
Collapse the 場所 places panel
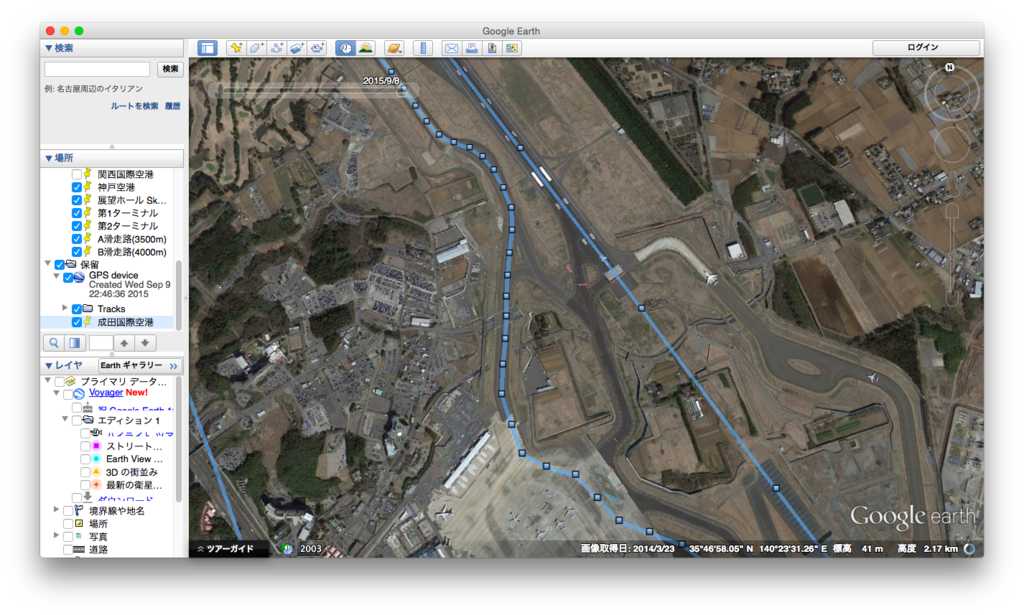click(x=48, y=158)
